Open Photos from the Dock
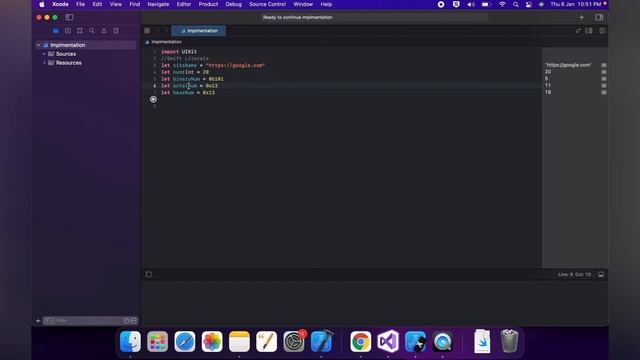640x360 pixels. click(212, 341)
